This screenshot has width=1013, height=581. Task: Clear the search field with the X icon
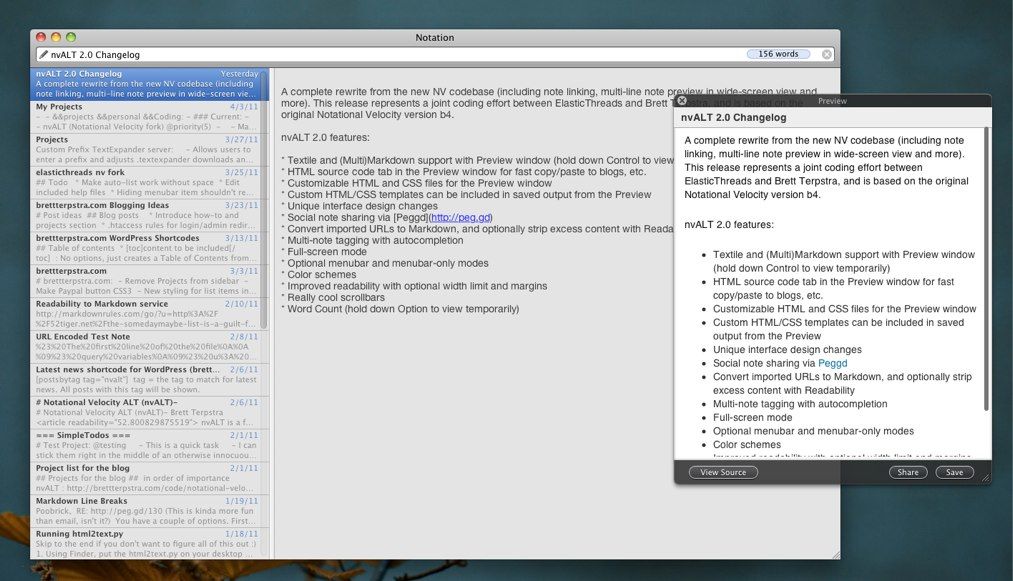pyautogui.click(x=826, y=54)
